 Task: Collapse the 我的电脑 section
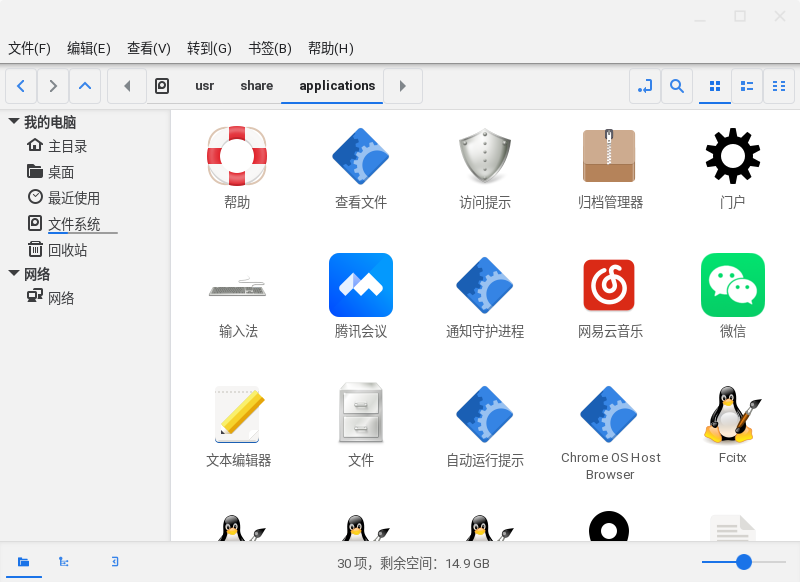[14, 121]
